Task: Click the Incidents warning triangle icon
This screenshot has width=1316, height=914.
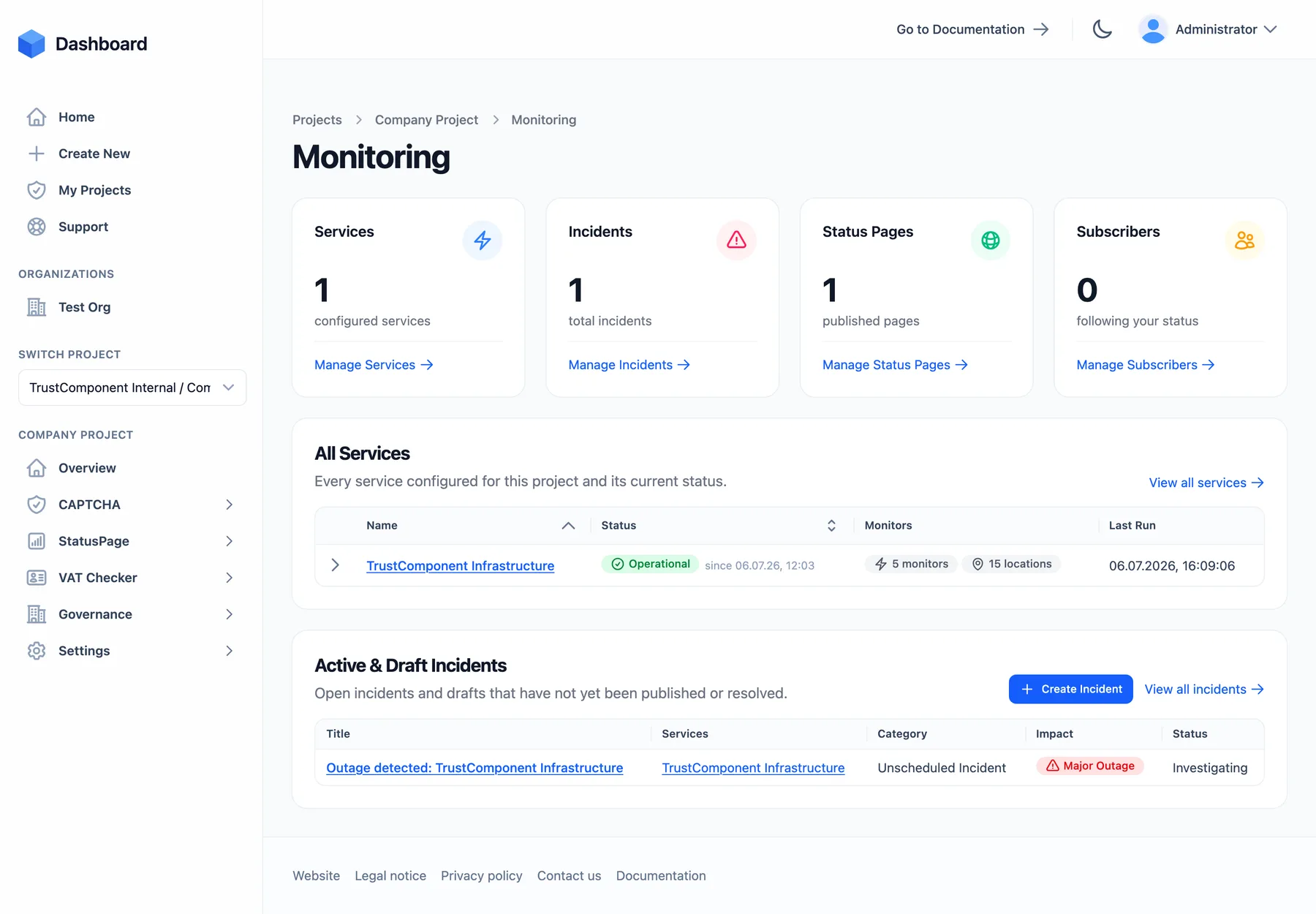Action: coord(736,240)
